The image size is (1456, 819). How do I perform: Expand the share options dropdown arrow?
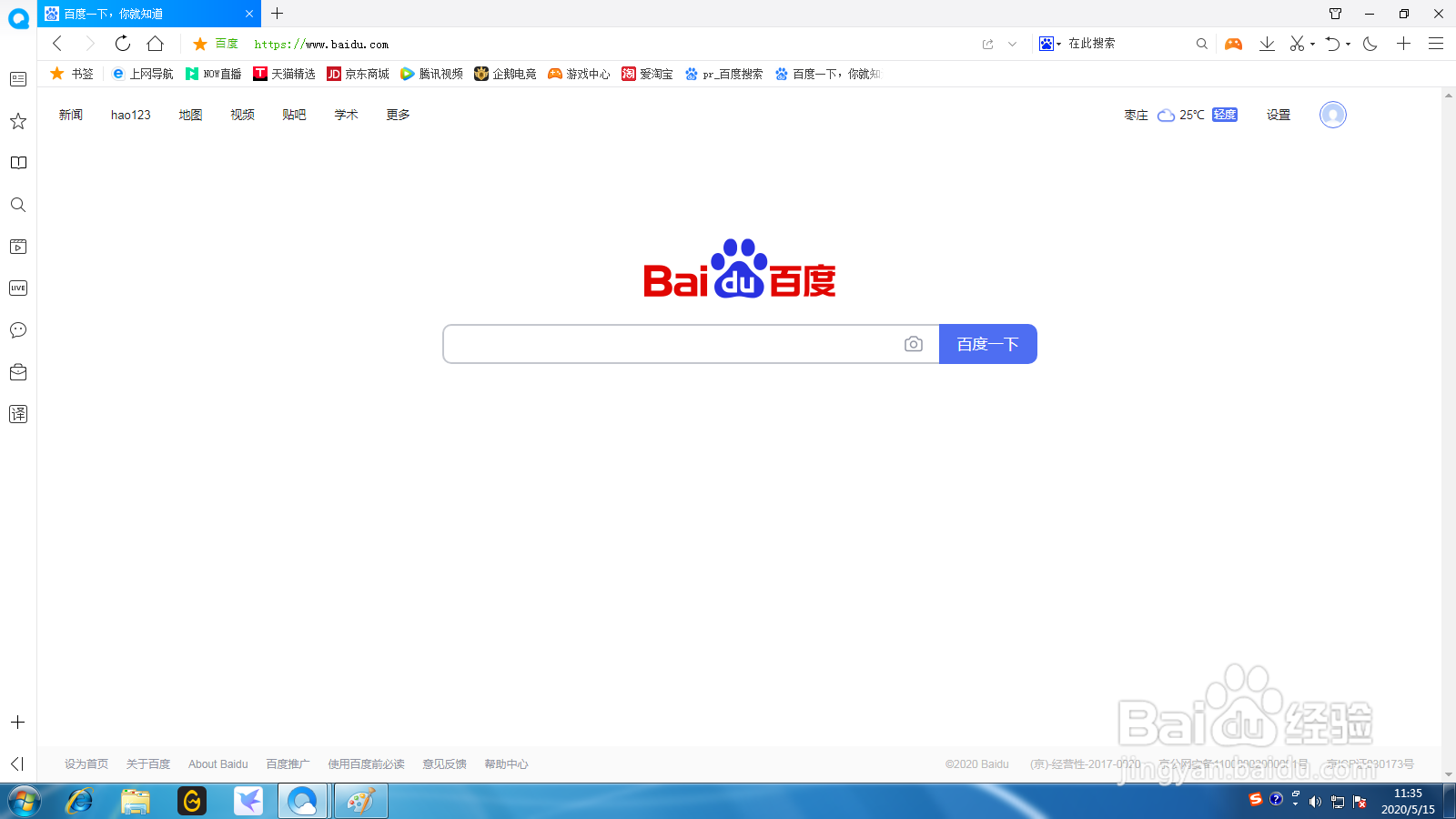pos(1013,43)
